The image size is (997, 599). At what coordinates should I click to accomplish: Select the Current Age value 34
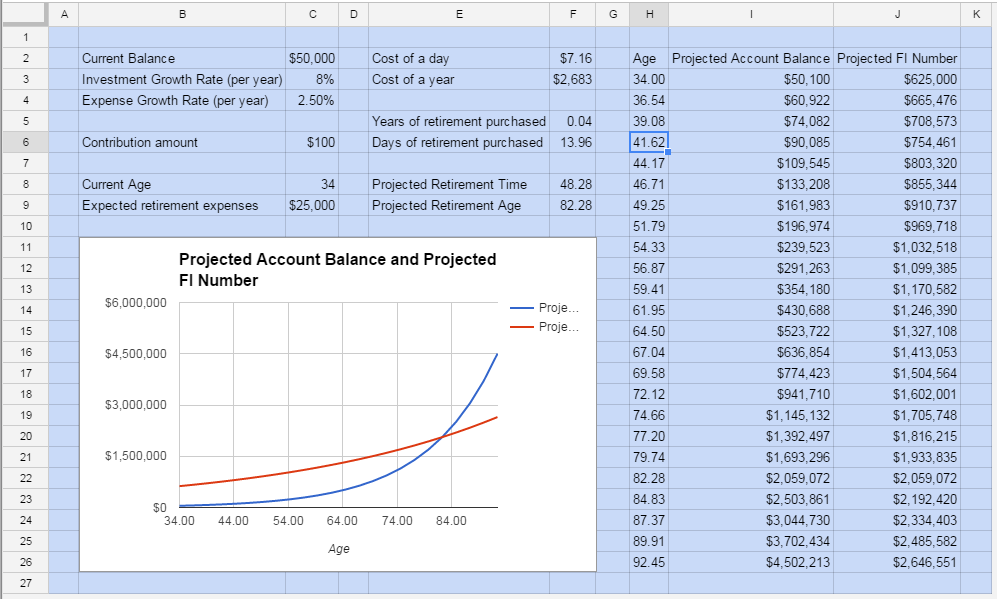(x=312, y=184)
